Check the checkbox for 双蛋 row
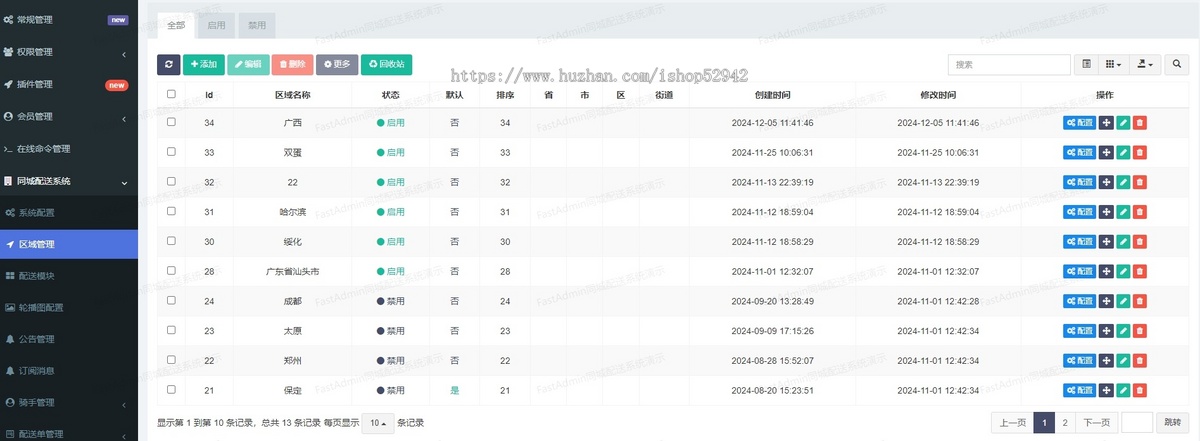1200x441 pixels. [x=171, y=152]
